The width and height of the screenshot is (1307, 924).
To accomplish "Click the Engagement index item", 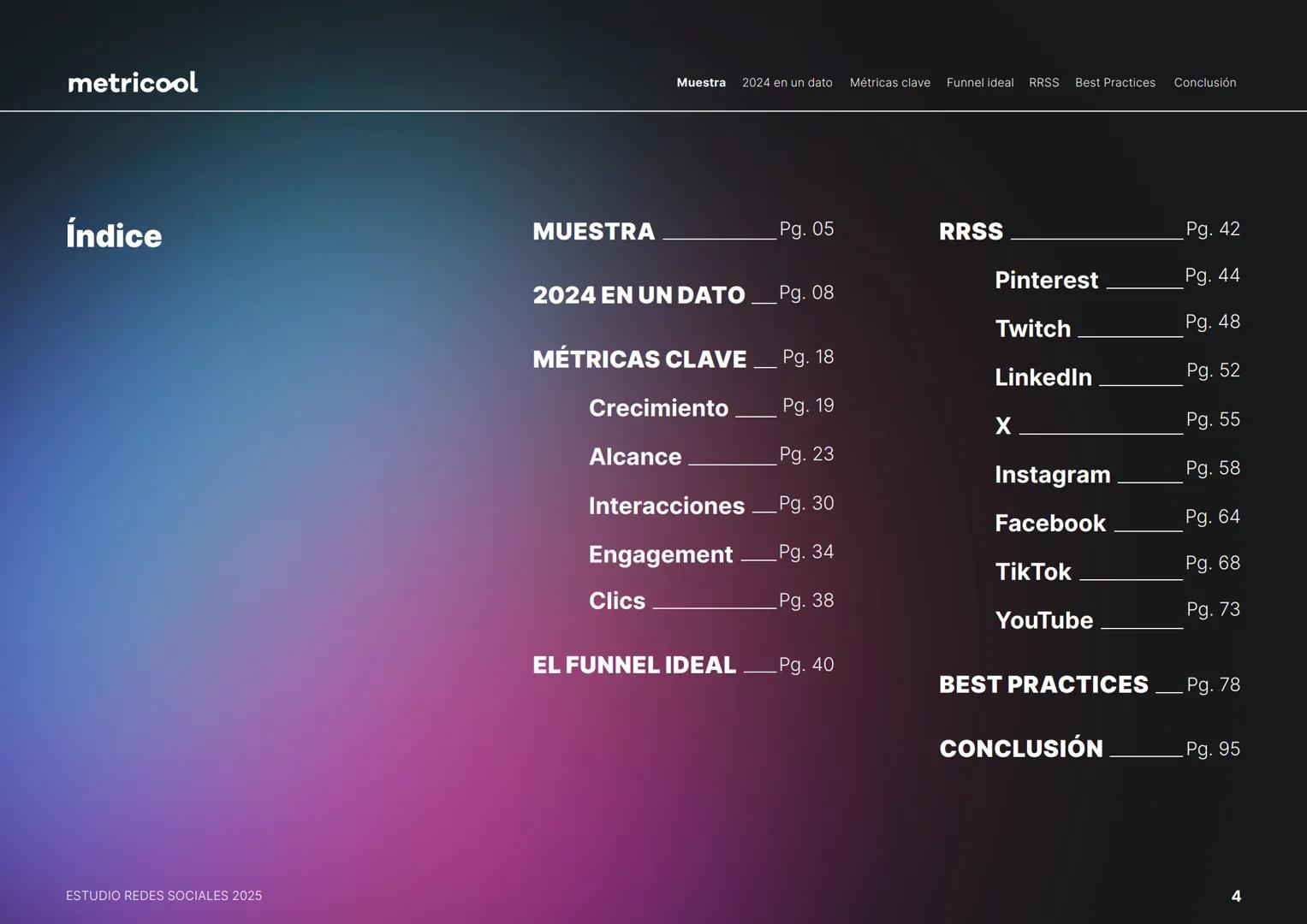I will point(660,554).
